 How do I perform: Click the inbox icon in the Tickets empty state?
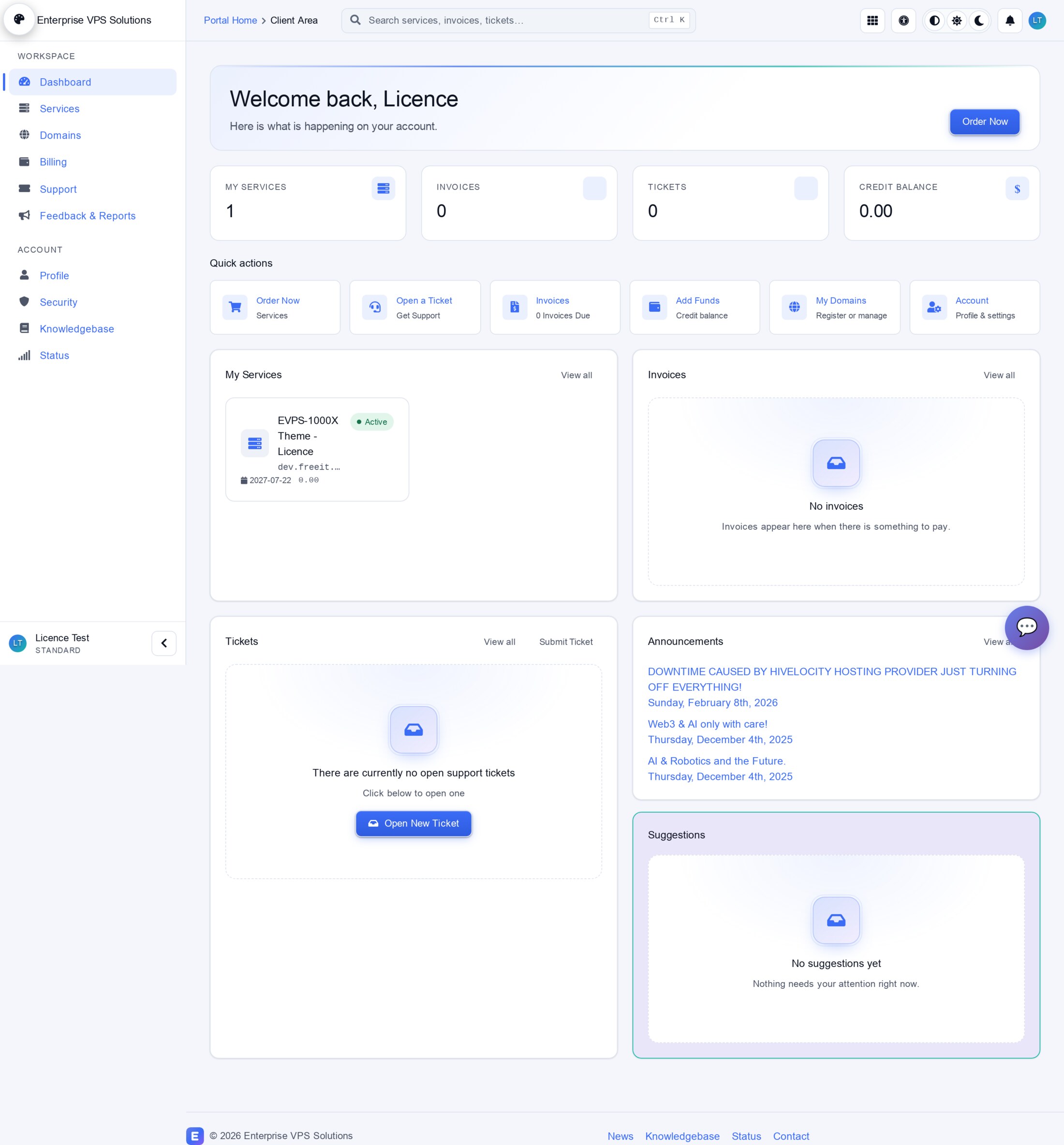click(414, 729)
